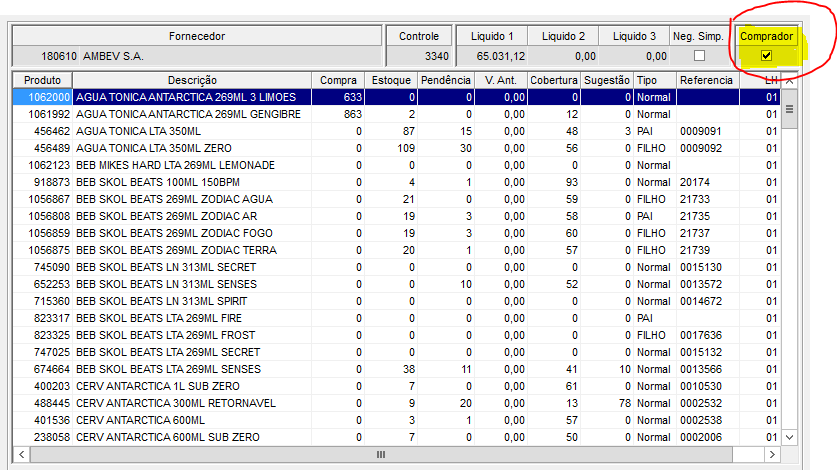
Task: Select product code 456462
Action: pyautogui.click(x=52, y=131)
